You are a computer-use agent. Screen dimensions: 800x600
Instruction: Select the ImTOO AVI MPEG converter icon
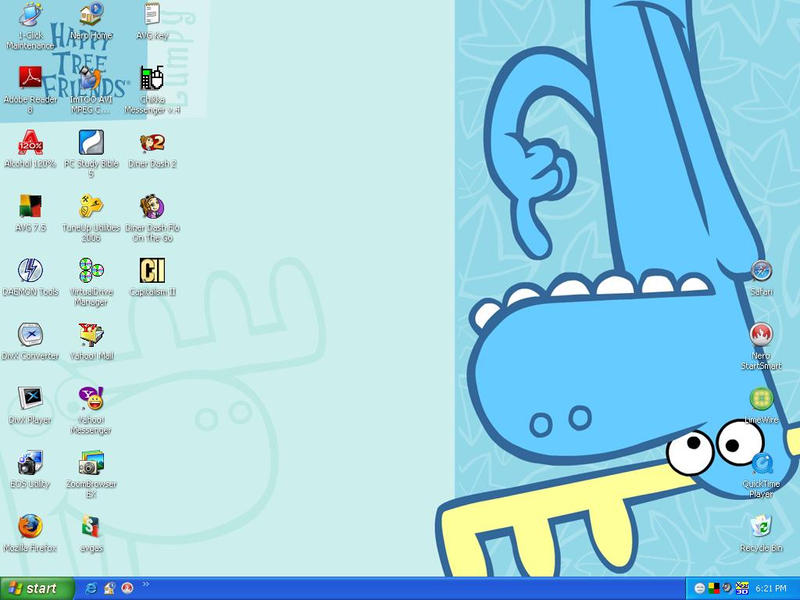91,78
